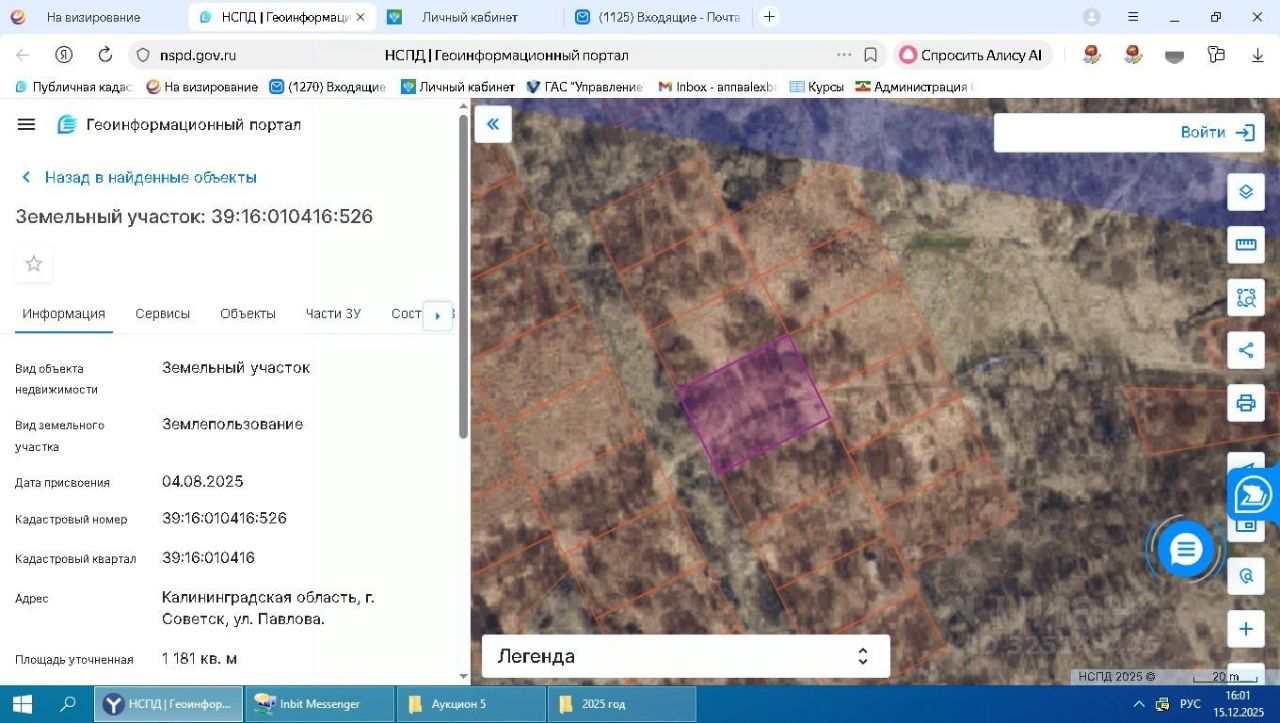This screenshot has width=1280, height=723.
Task: Switch to Части ЗУ tab
Action: click(333, 314)
